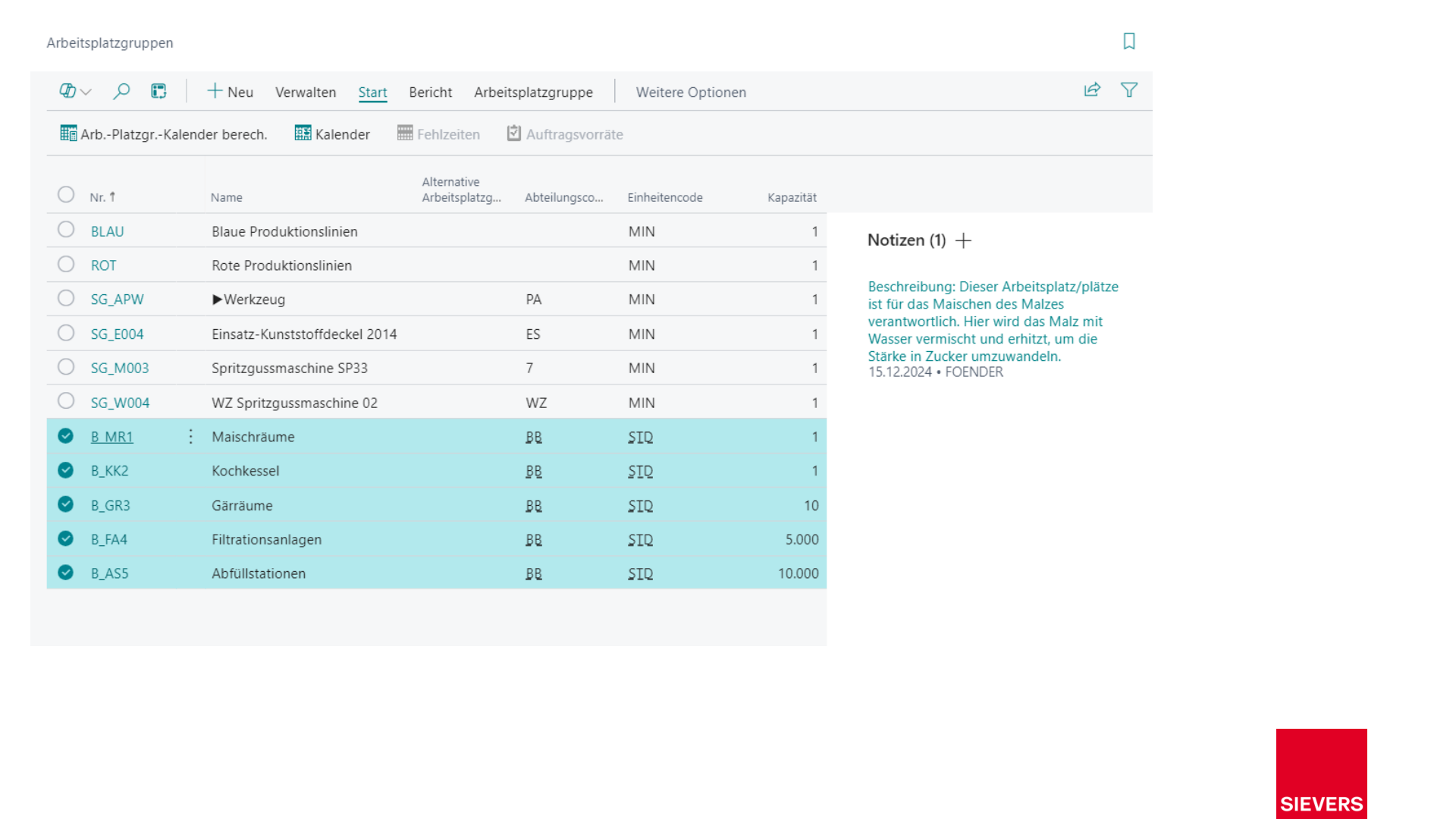Click the name cell Werkzeug
Screen dimensions: 1456x819
tap(249, 300)
